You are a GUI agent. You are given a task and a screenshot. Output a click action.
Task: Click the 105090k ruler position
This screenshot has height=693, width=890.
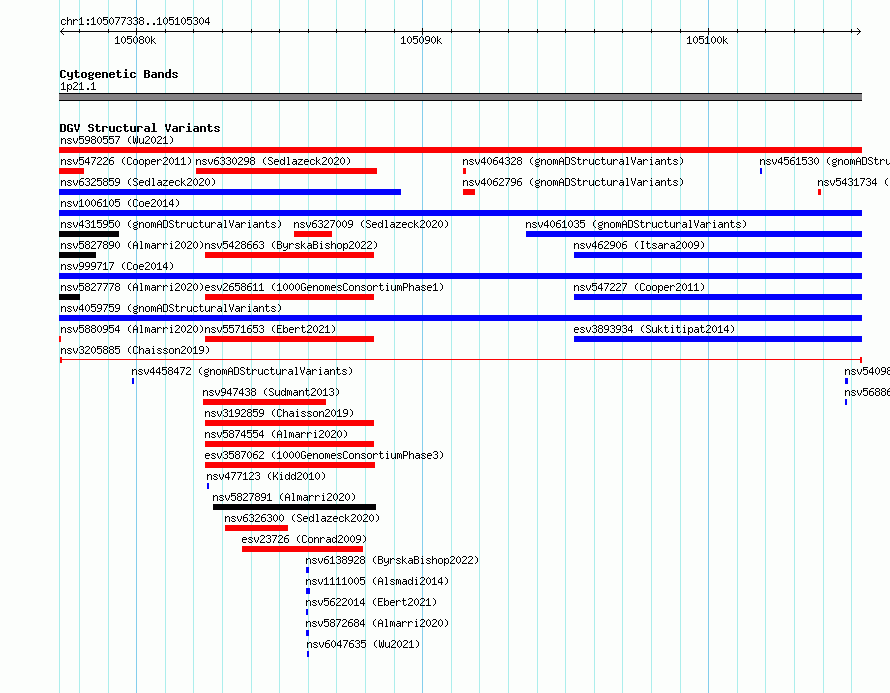421,40
